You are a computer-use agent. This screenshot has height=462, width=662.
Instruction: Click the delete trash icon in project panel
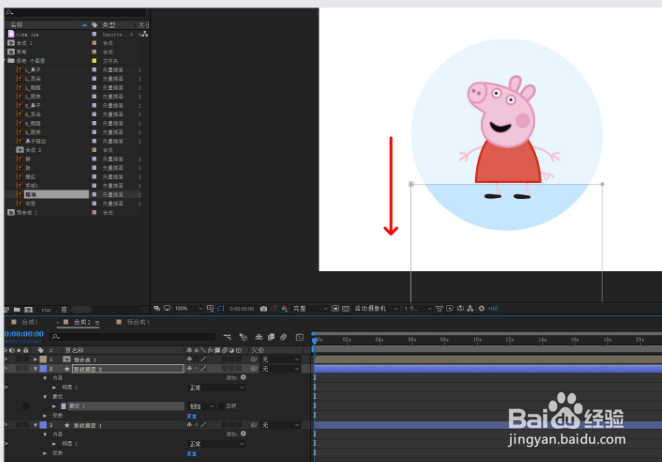point(64,310)
